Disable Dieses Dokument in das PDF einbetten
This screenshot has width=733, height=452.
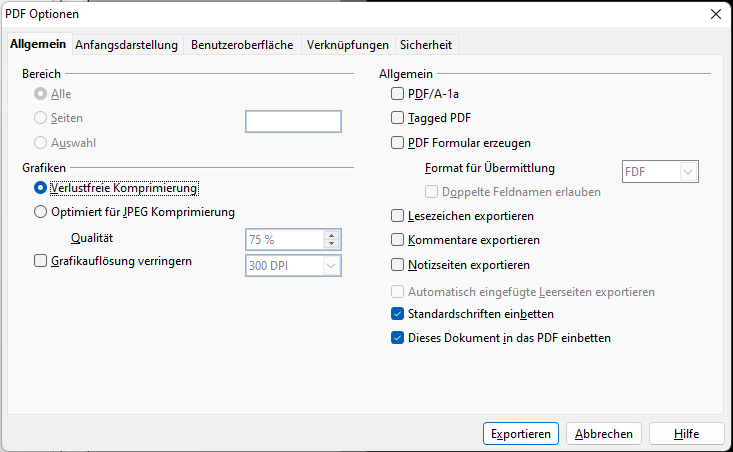tap(398, 338)
